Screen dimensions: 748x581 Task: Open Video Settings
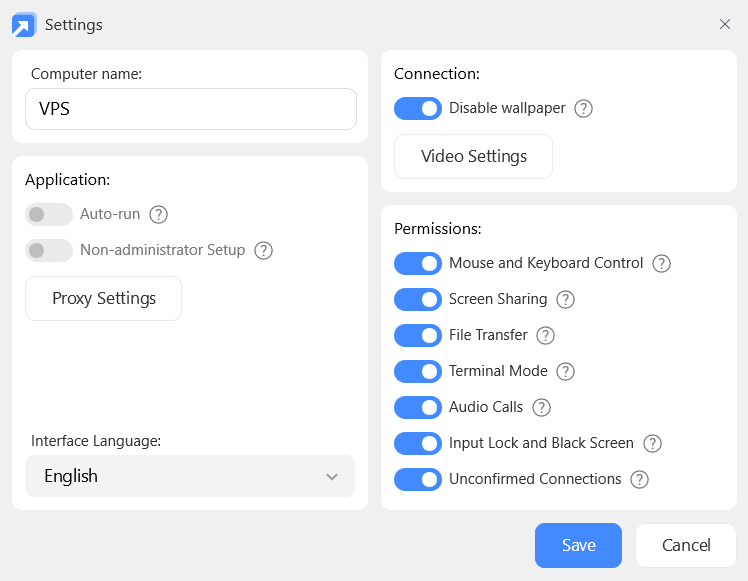pos(474,156)
